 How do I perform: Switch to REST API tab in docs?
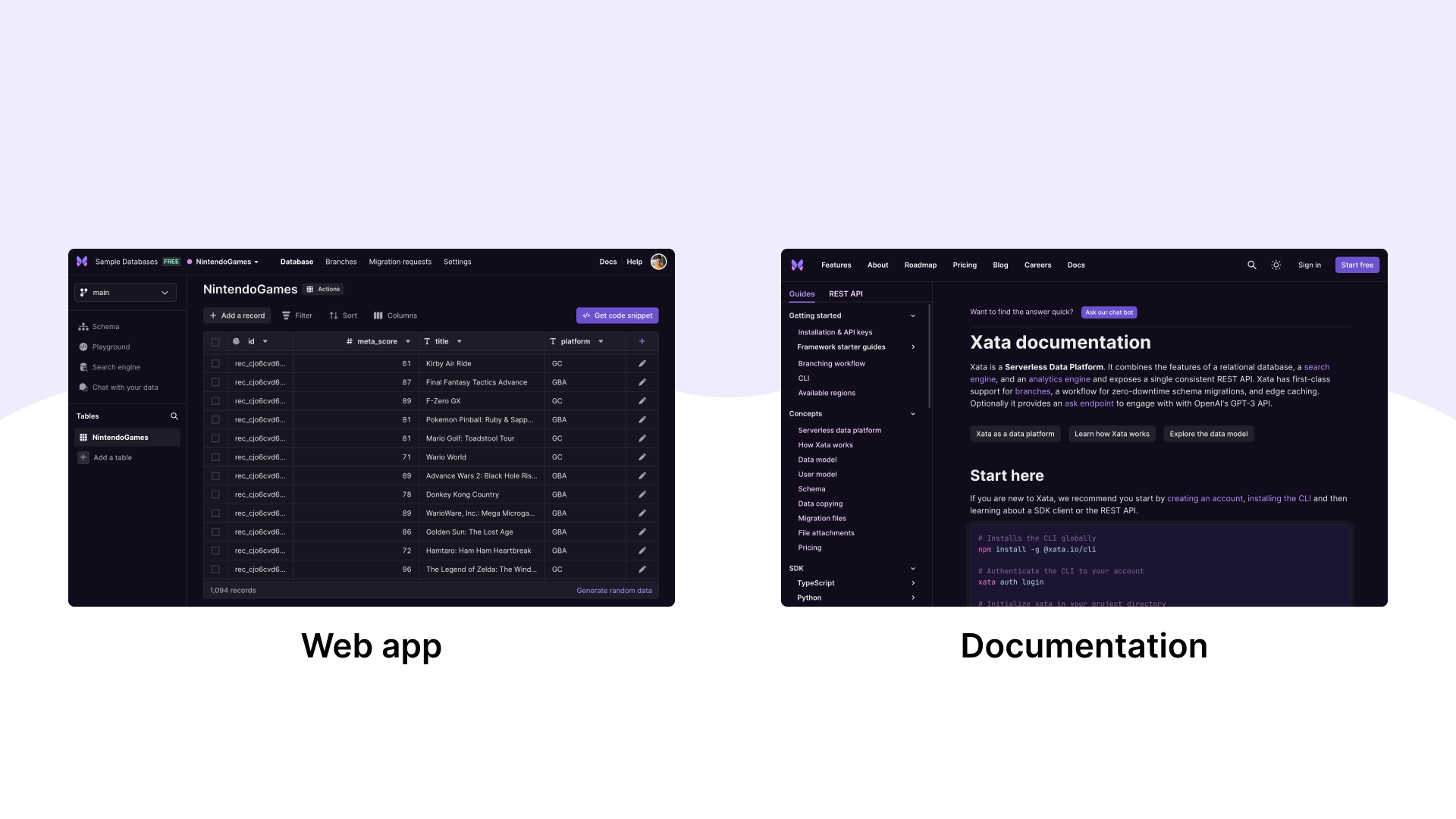[x=846, y=293]
